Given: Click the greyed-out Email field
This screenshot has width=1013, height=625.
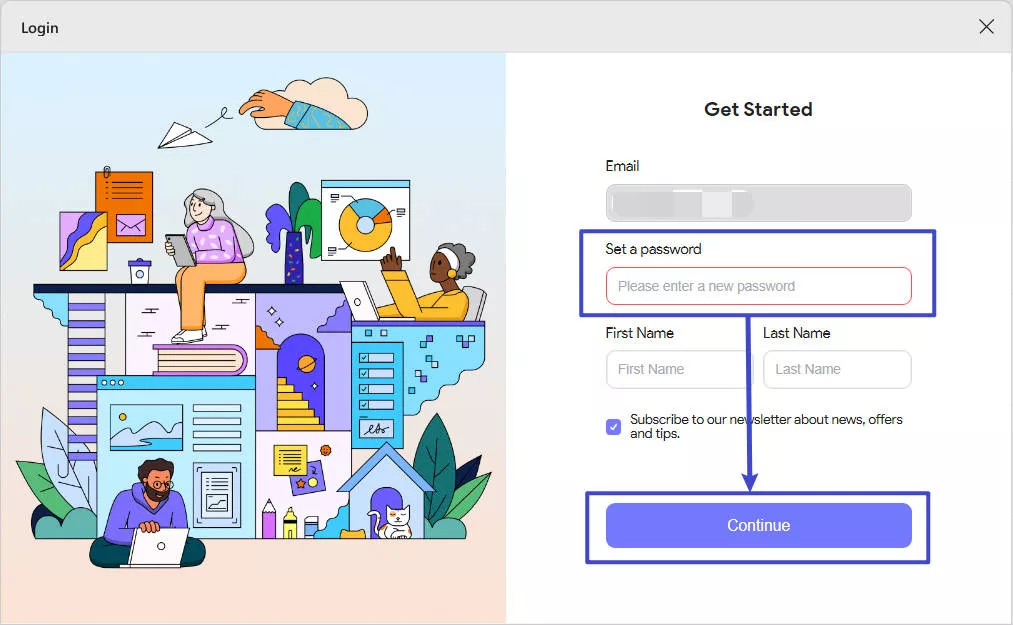Looking at the screenshot, I should 758,203.
